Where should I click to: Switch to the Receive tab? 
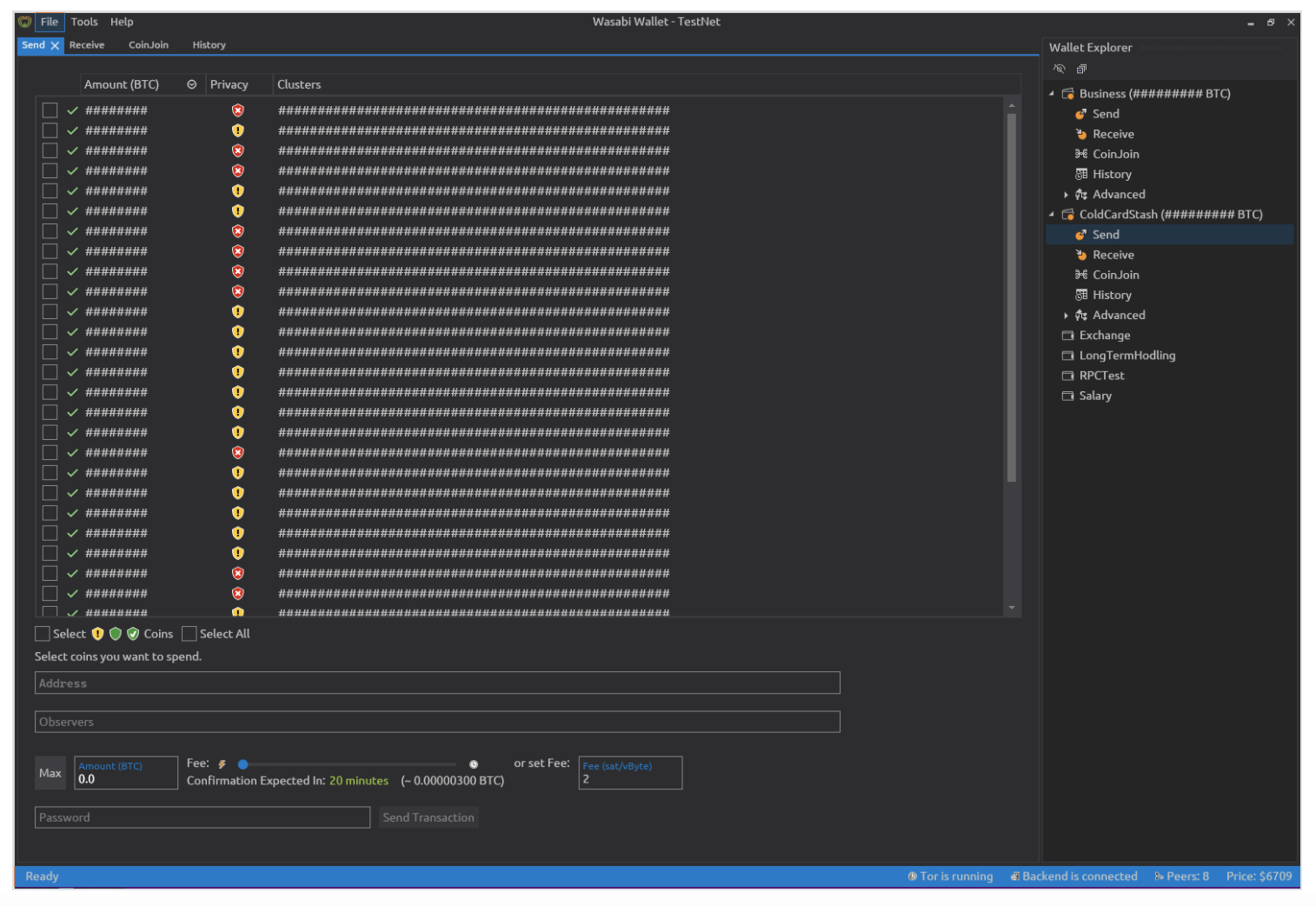point(87,44)
